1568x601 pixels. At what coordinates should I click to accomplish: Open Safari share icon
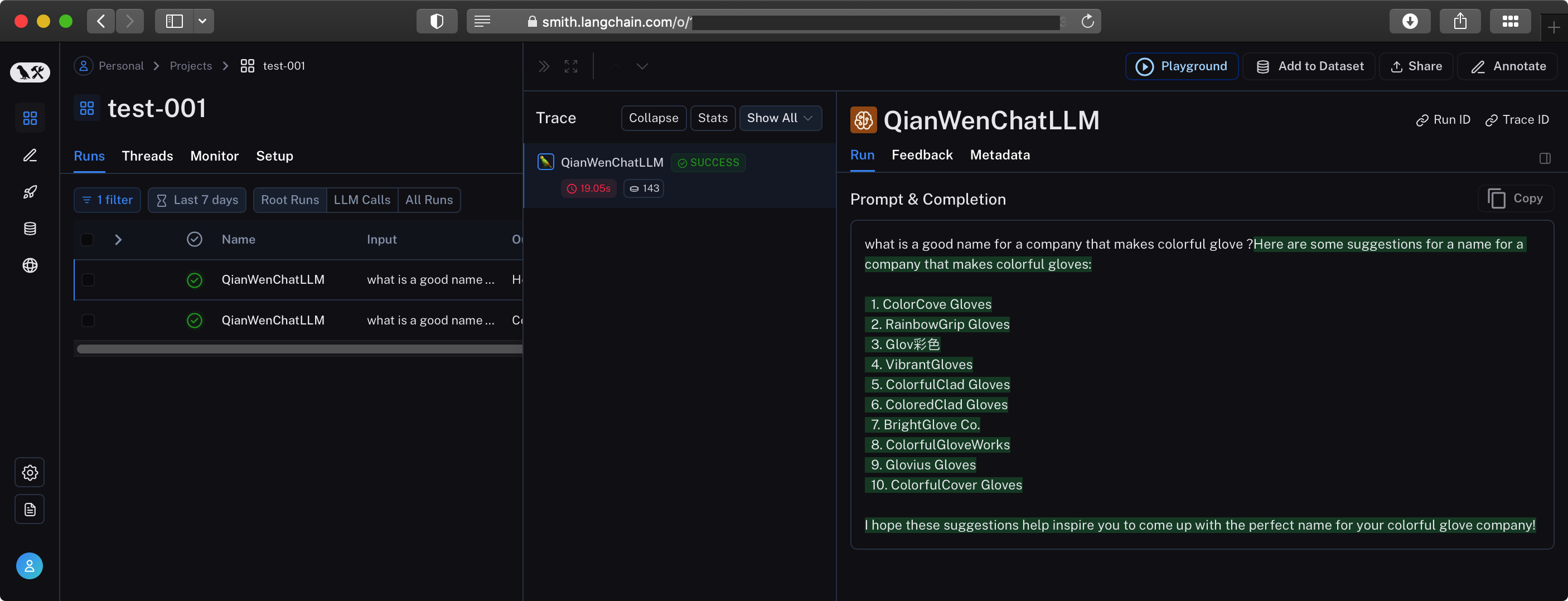(1460, 21)
